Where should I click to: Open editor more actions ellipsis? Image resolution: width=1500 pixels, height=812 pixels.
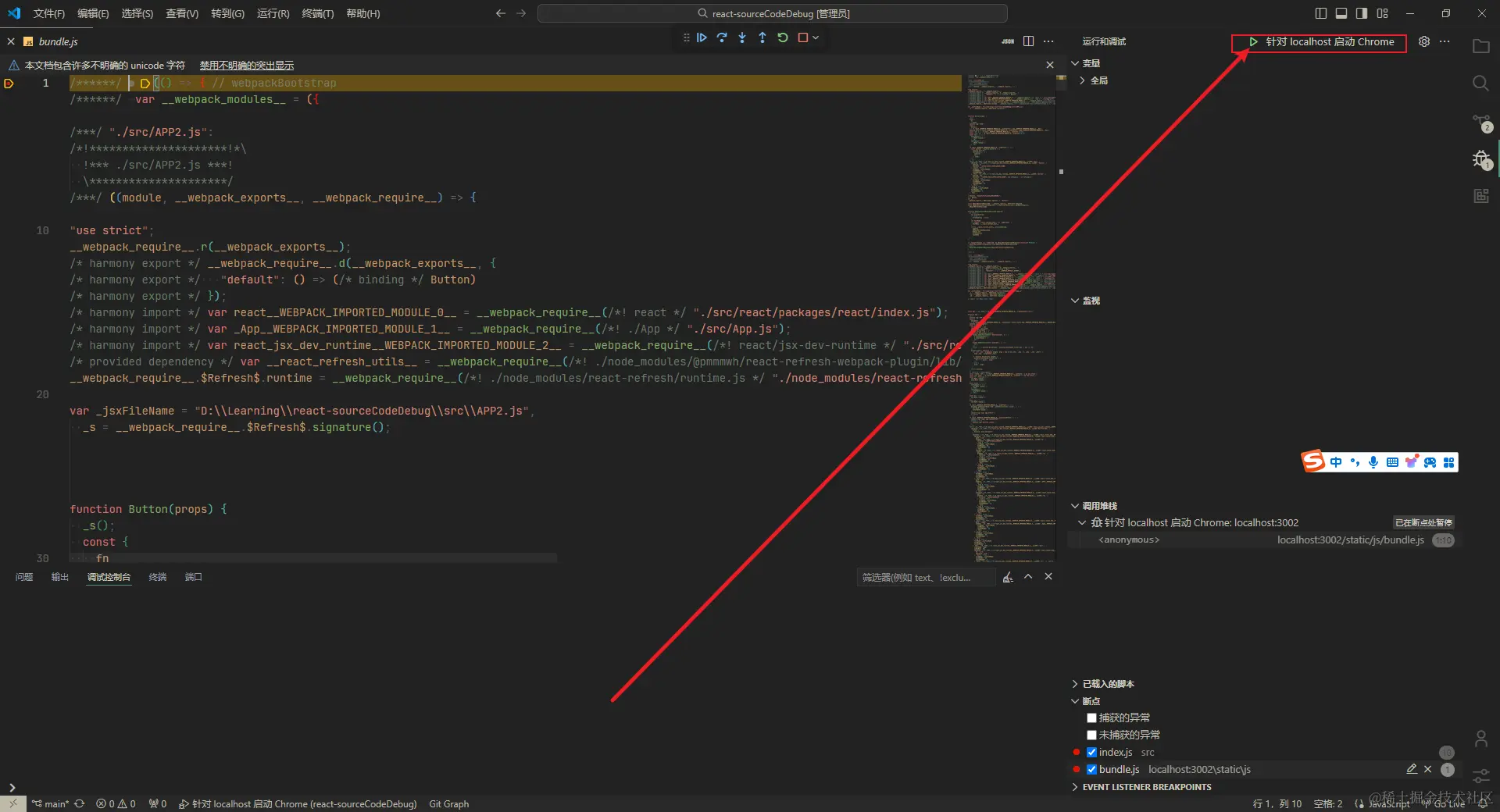pyautogui.click(x=1048, y=41)
